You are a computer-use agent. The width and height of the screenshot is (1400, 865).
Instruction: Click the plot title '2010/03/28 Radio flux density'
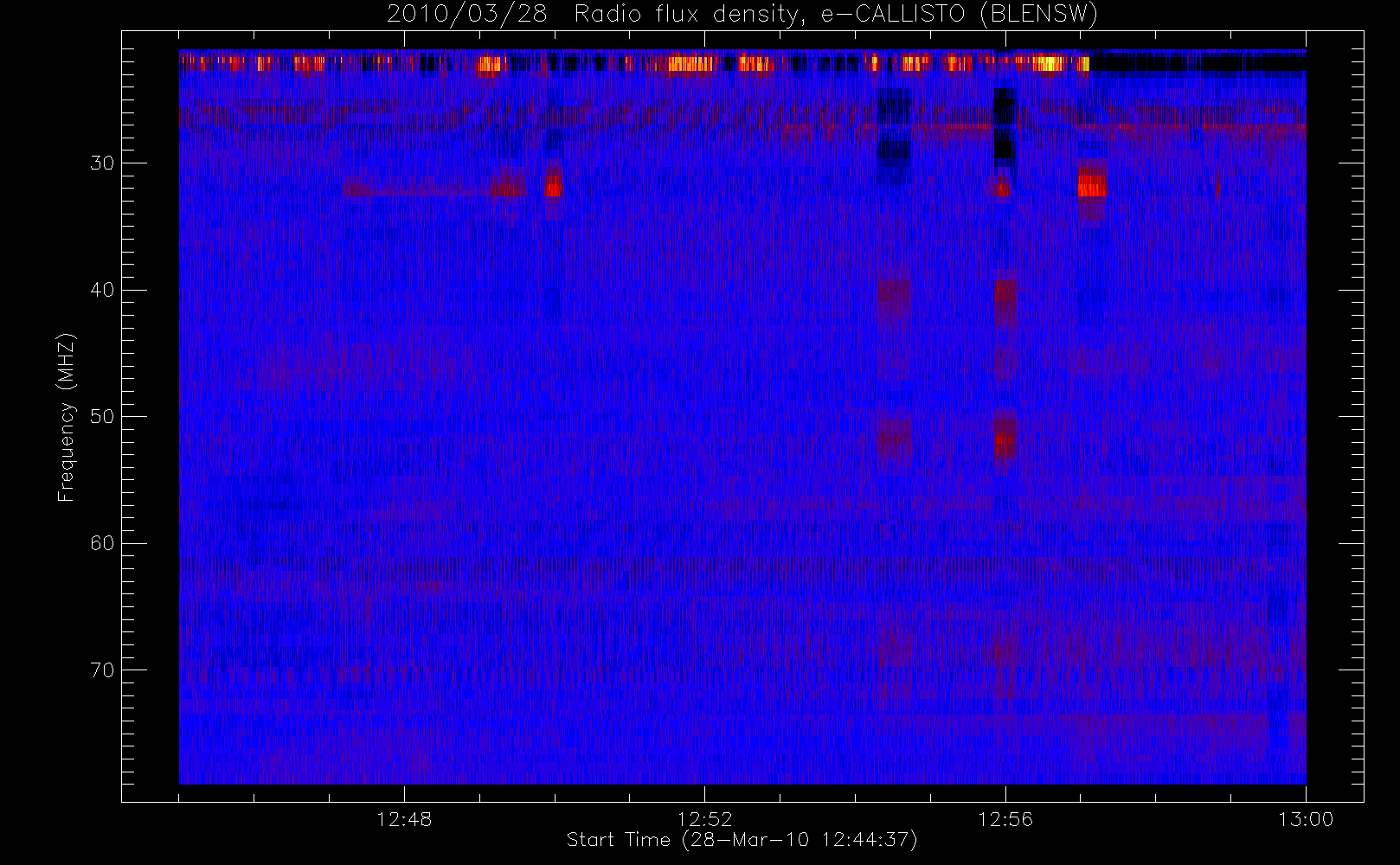(742, 14)
